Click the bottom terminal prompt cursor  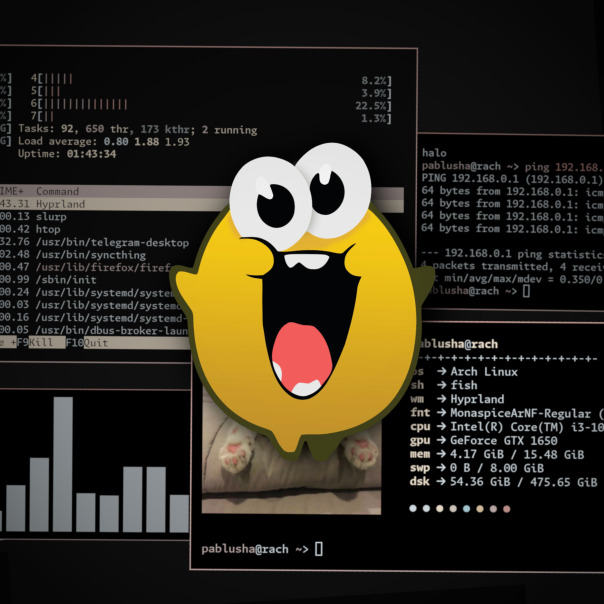(x=319, y=549)
